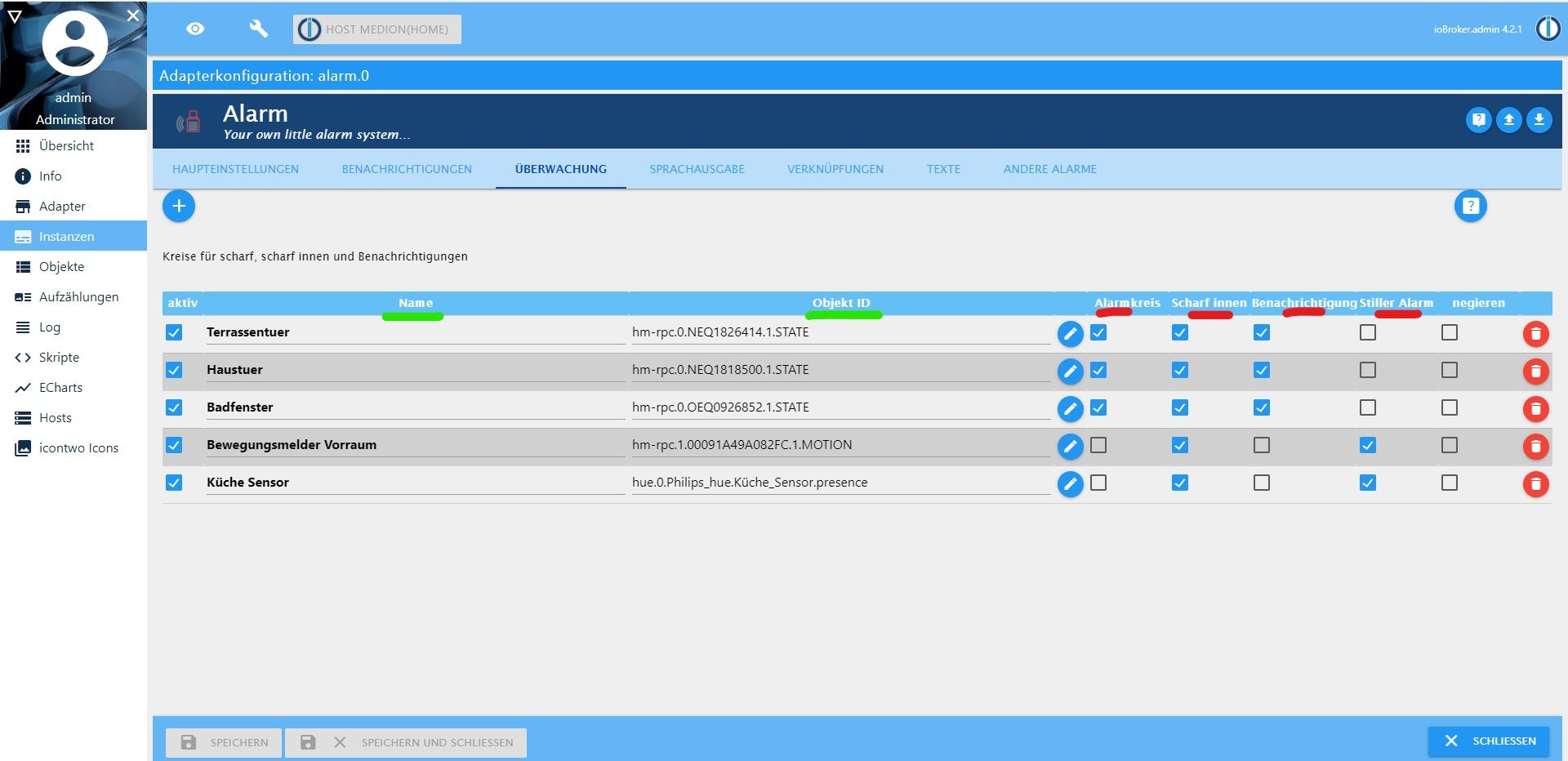Open the wrench settings icon
The width and height of the screenshot is (1568, 761).
pos(258,29)
